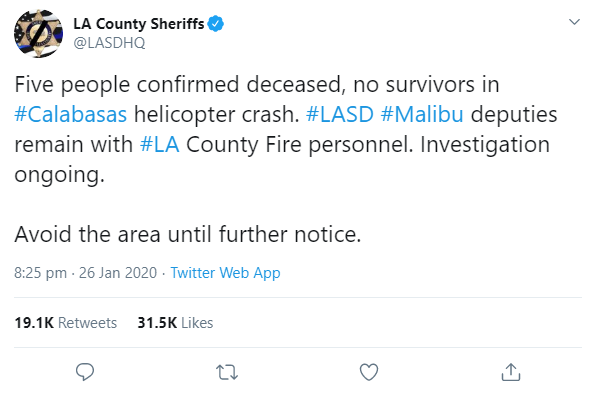Select the #LA hashtag link

point(159,144)
